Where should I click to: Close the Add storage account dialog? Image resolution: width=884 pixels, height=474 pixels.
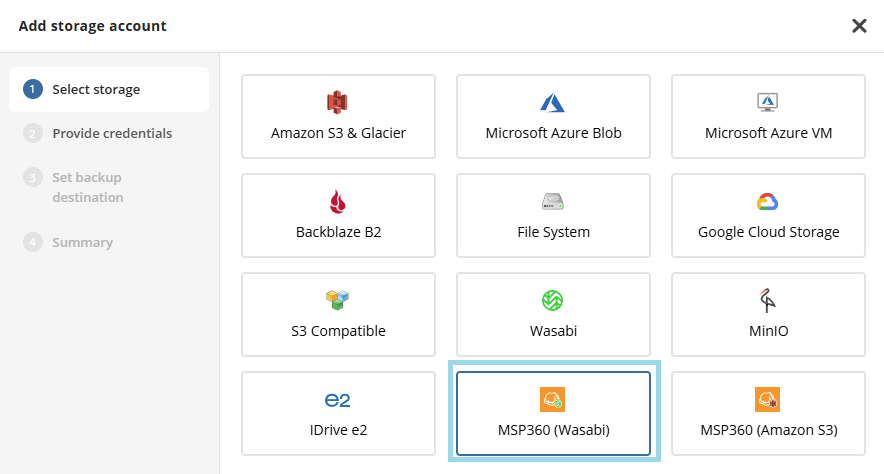[859, 26]
